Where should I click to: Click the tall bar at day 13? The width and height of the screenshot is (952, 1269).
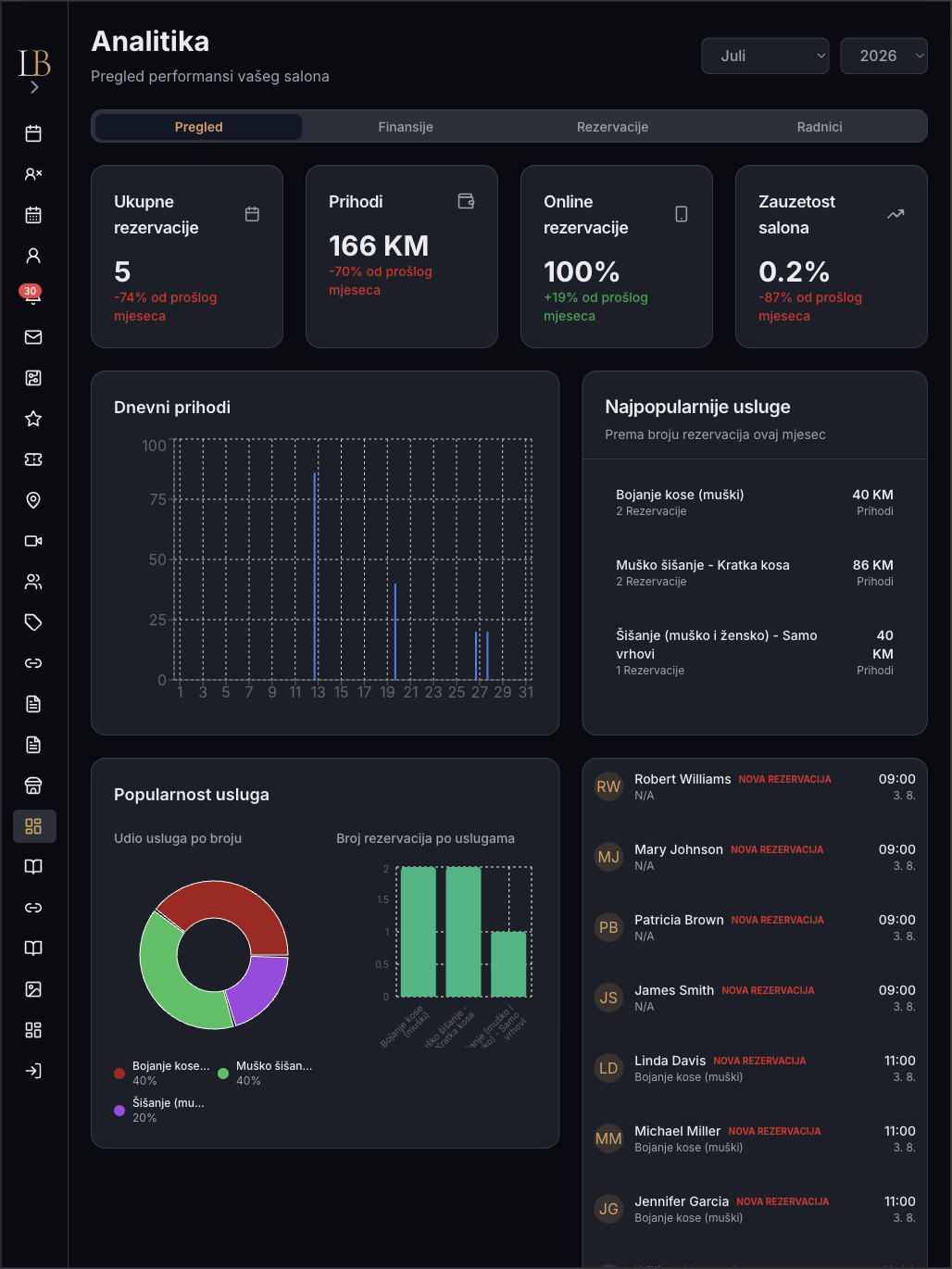point(315,576)
